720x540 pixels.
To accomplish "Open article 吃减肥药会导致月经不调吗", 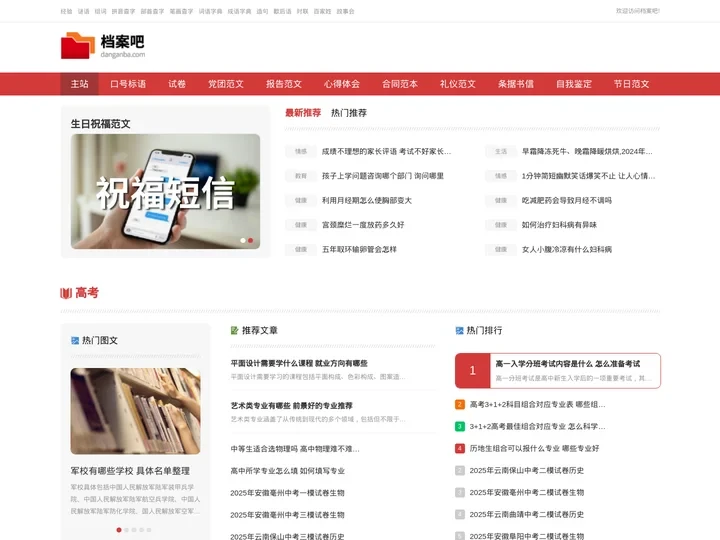I will click(x=567, y=201).
